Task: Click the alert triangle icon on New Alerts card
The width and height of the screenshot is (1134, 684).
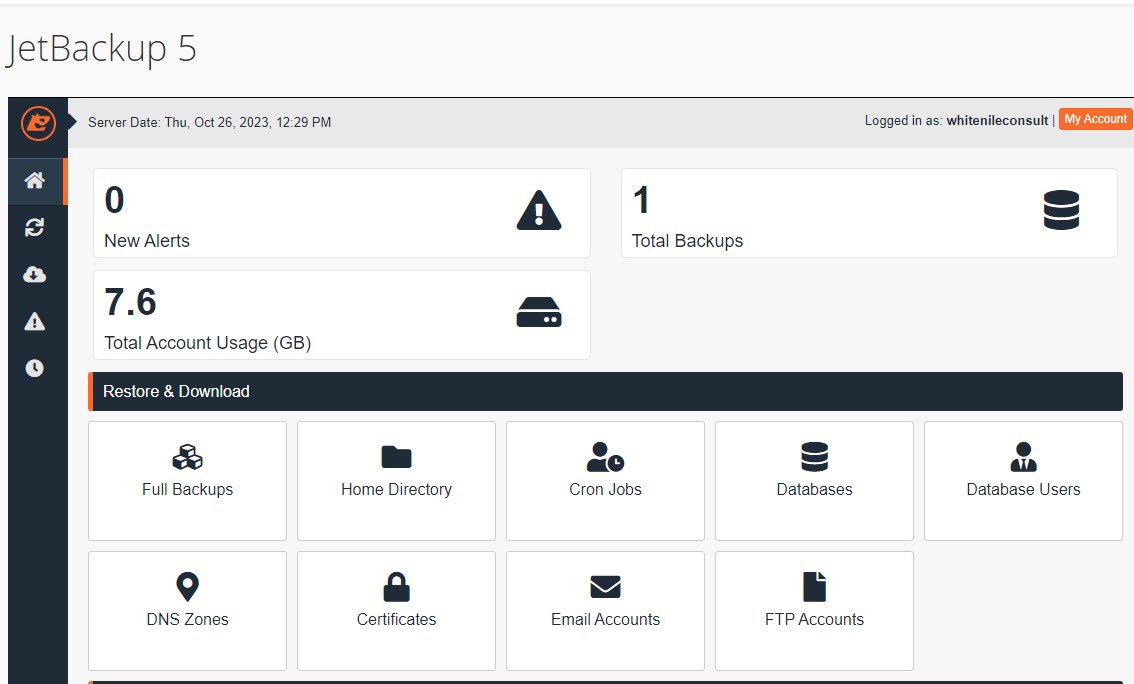Action: [538, 210]
